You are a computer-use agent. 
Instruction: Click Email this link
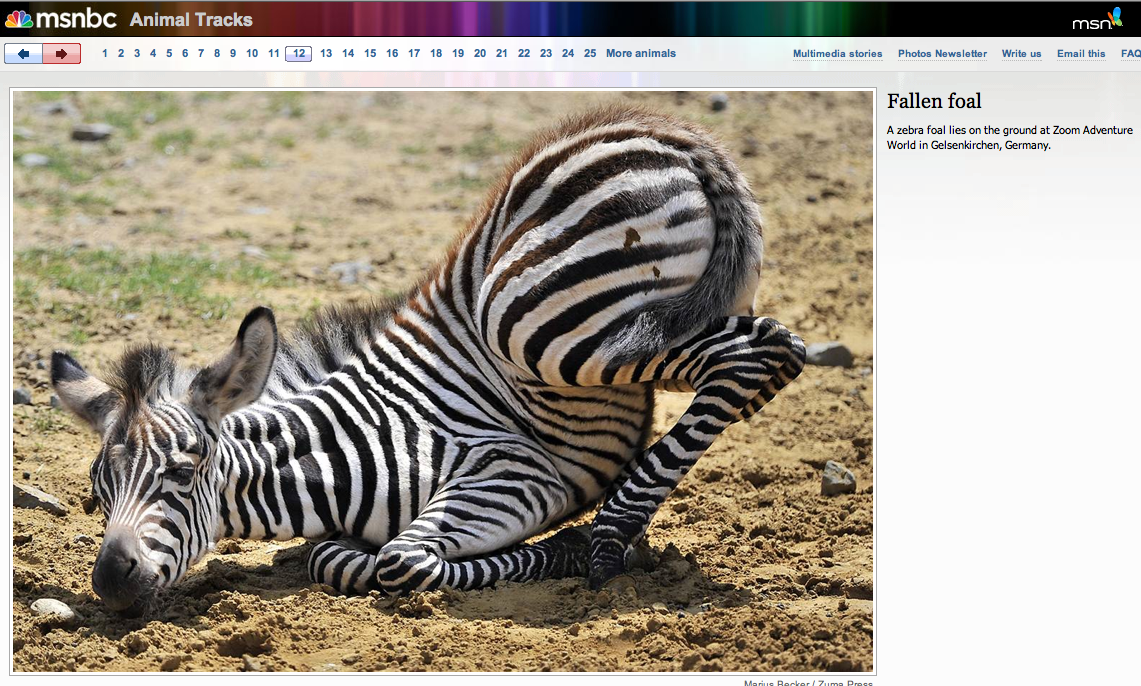1081,54
